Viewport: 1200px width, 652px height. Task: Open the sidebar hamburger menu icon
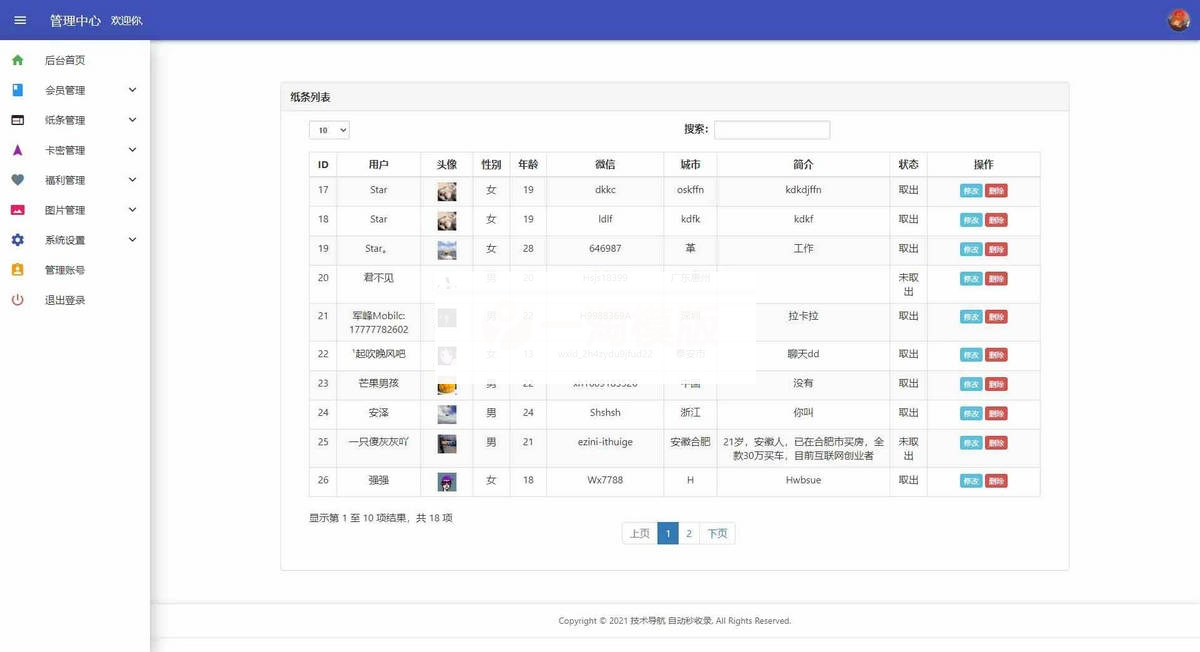pyautogui.click(x=20, y=19)
